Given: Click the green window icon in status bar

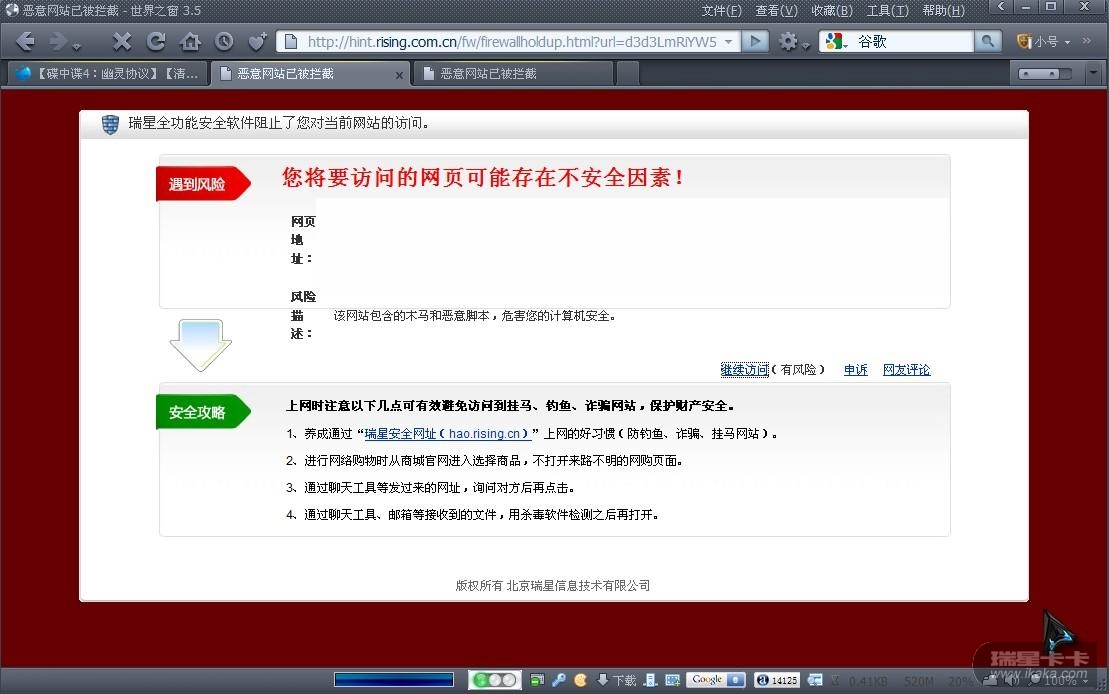Looking at the screenshot, I should coord(537,680).
